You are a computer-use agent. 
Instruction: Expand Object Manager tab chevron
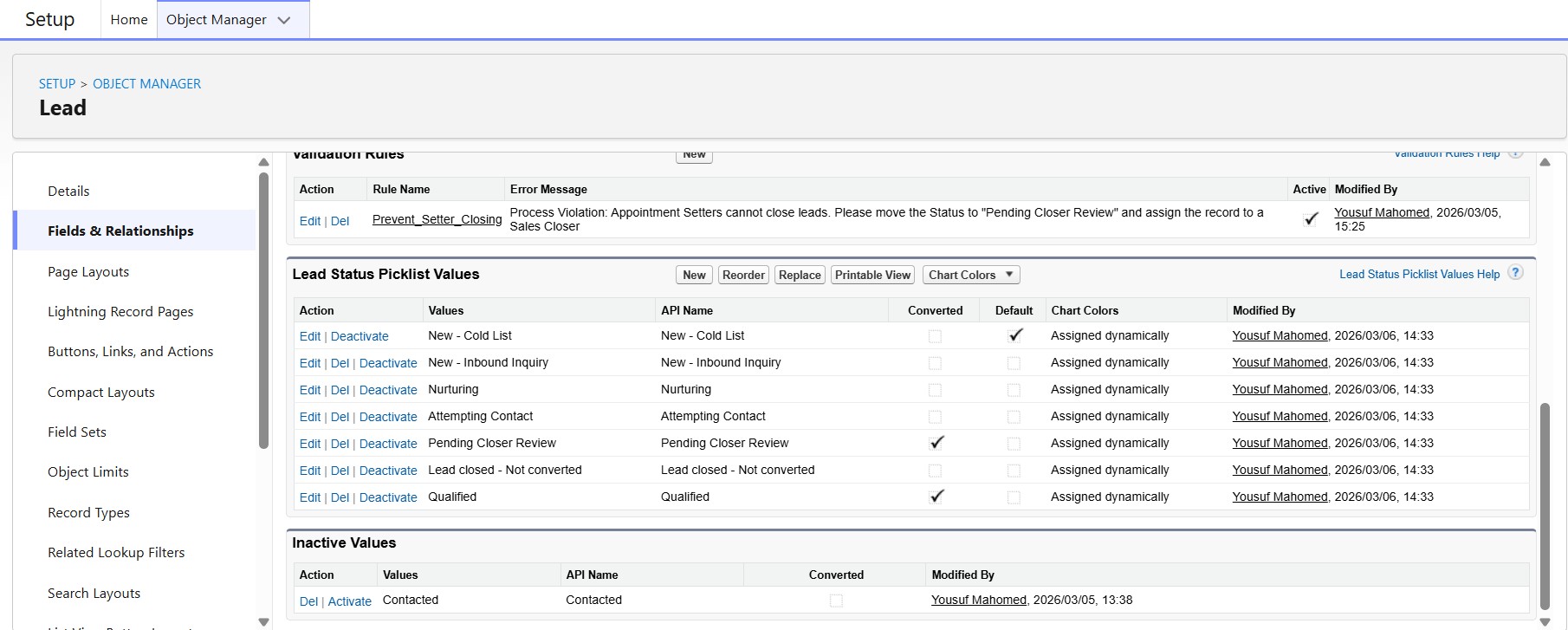click(284, 20)
